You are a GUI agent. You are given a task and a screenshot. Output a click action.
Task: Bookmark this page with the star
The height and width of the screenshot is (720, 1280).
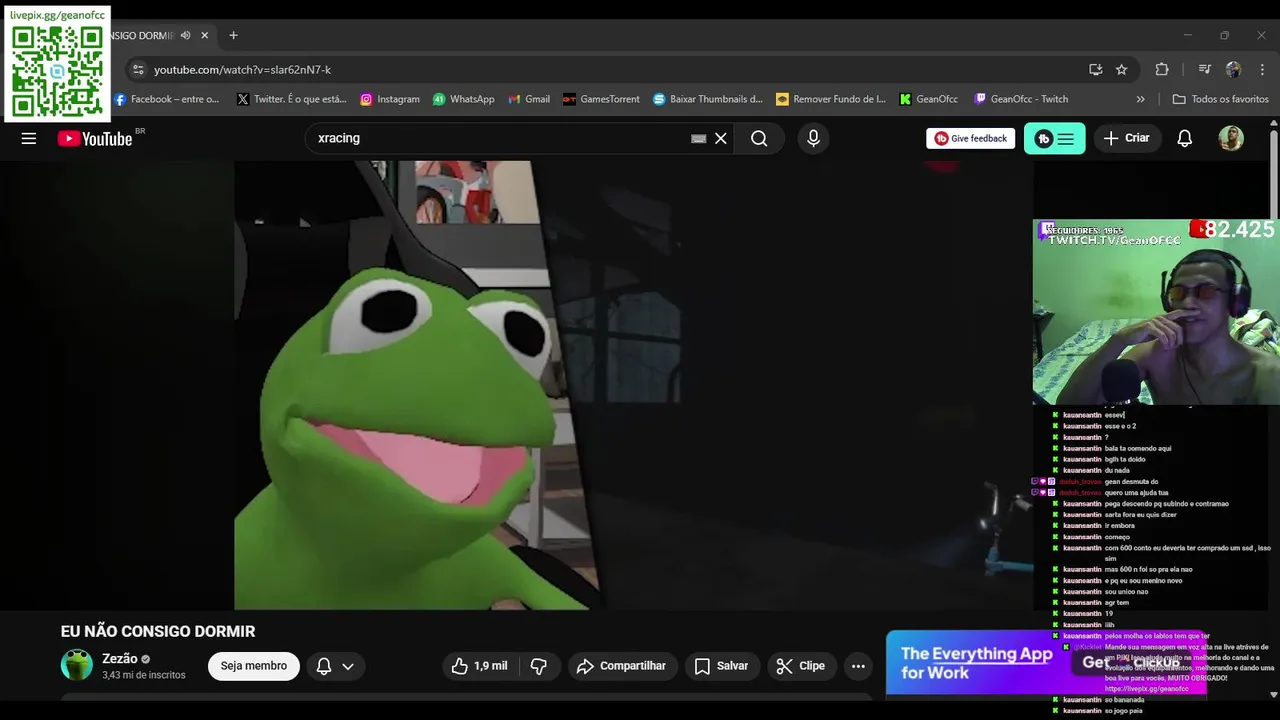point(1121,70)
